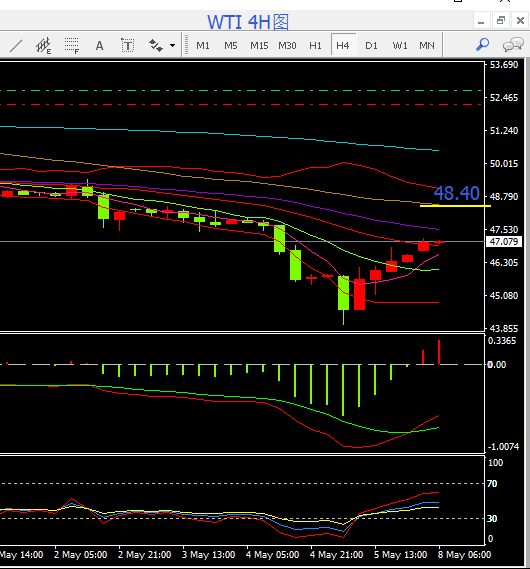The image size is (530, 569).
Task: Click the toolbar grip handle before M1
Action: [x=186, y=45]
